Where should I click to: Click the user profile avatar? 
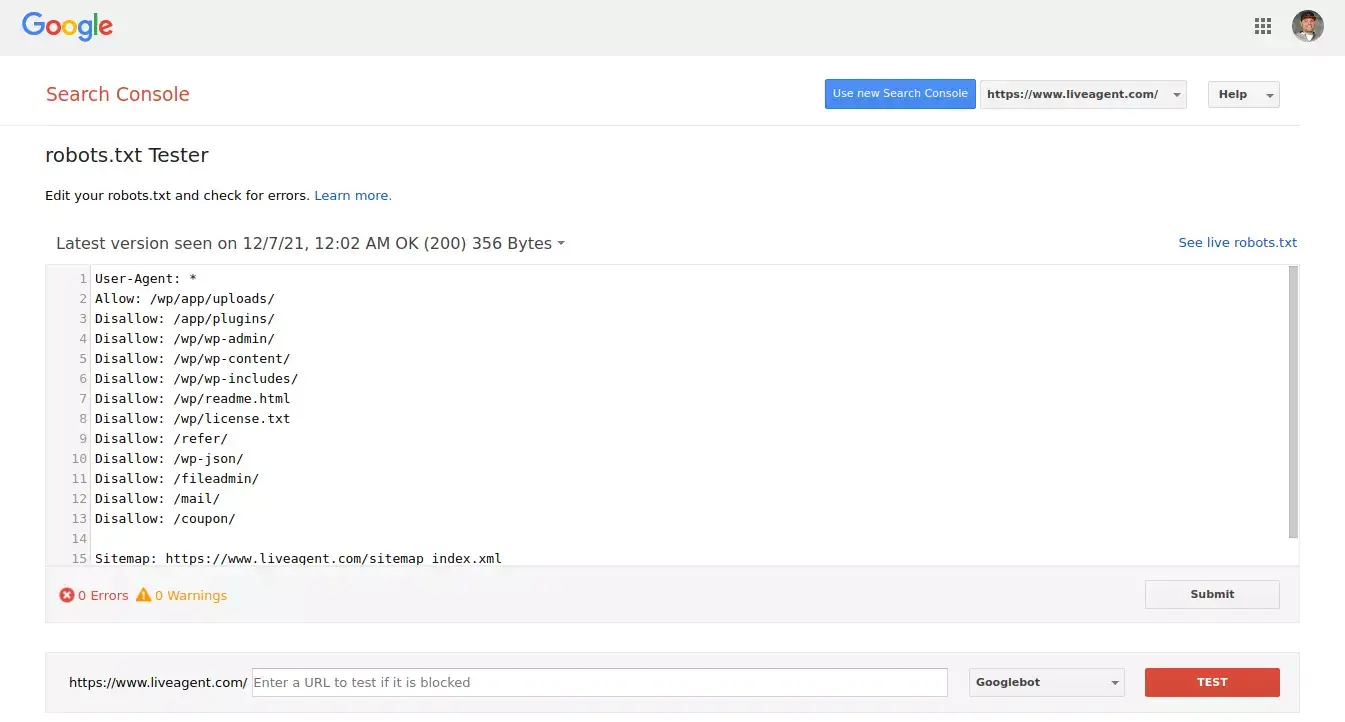[x=1308, y=26]
